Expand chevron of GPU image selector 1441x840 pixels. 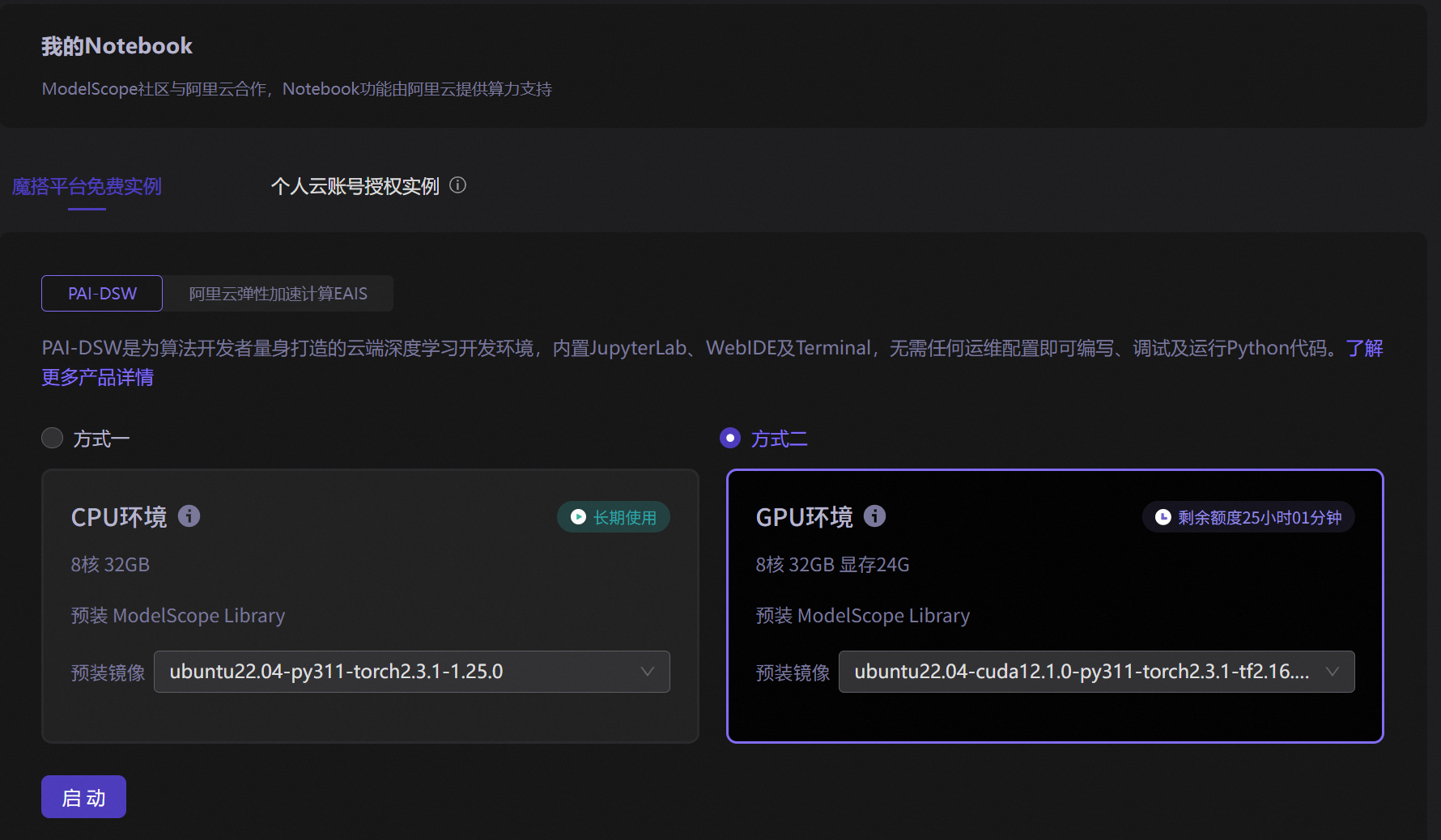pos(1333,672)
